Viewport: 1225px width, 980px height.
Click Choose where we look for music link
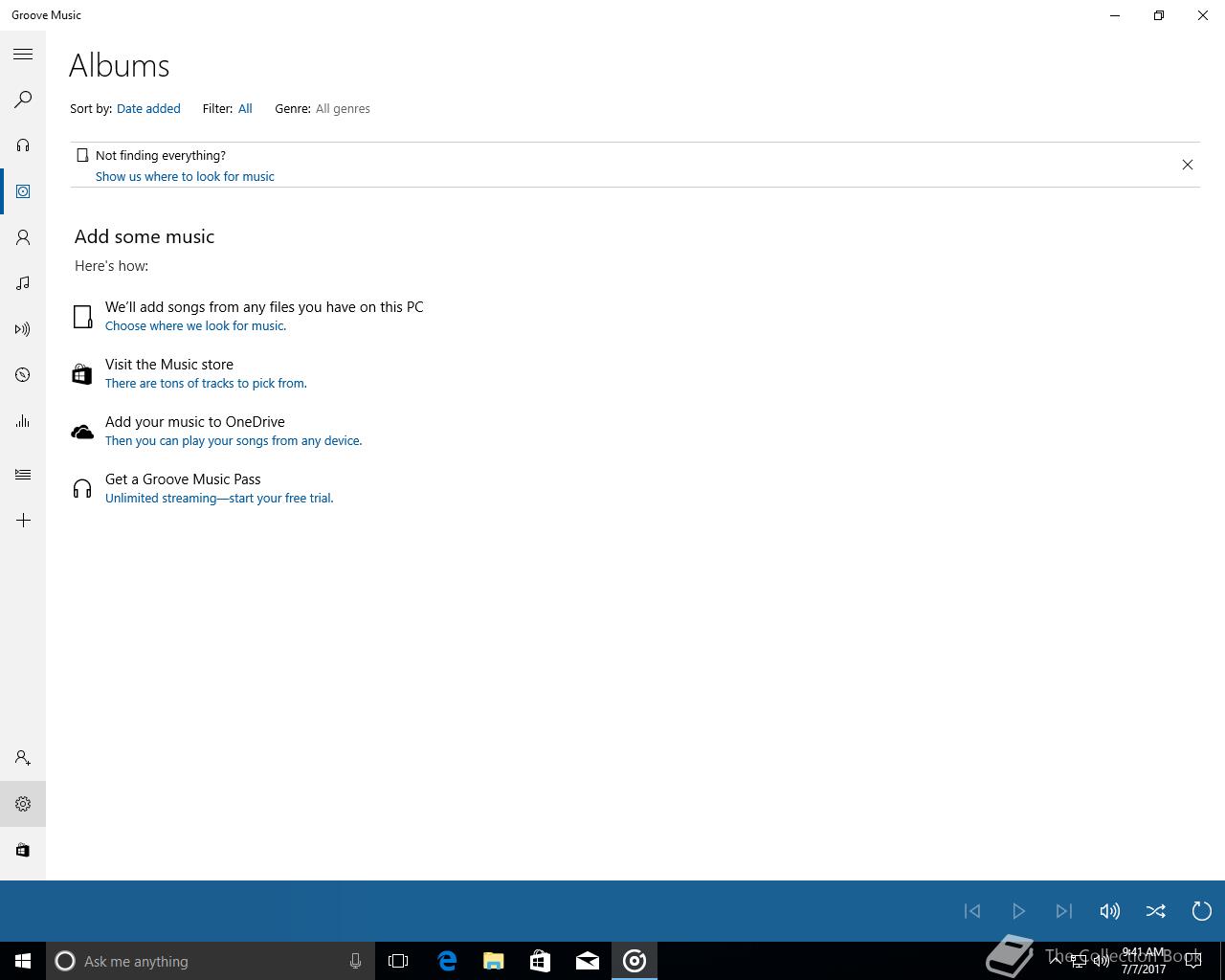point(195,325)
